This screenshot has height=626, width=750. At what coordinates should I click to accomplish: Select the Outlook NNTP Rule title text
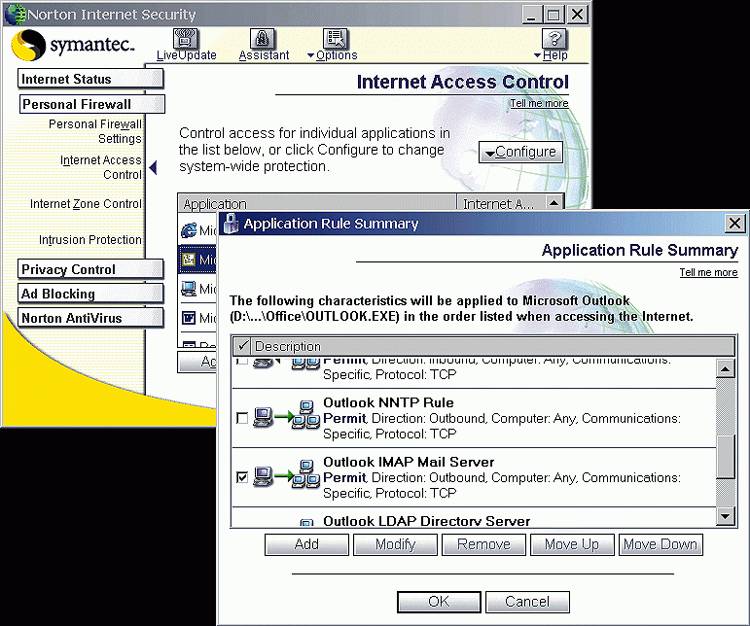pyautogui.click(x=388, y=403)
